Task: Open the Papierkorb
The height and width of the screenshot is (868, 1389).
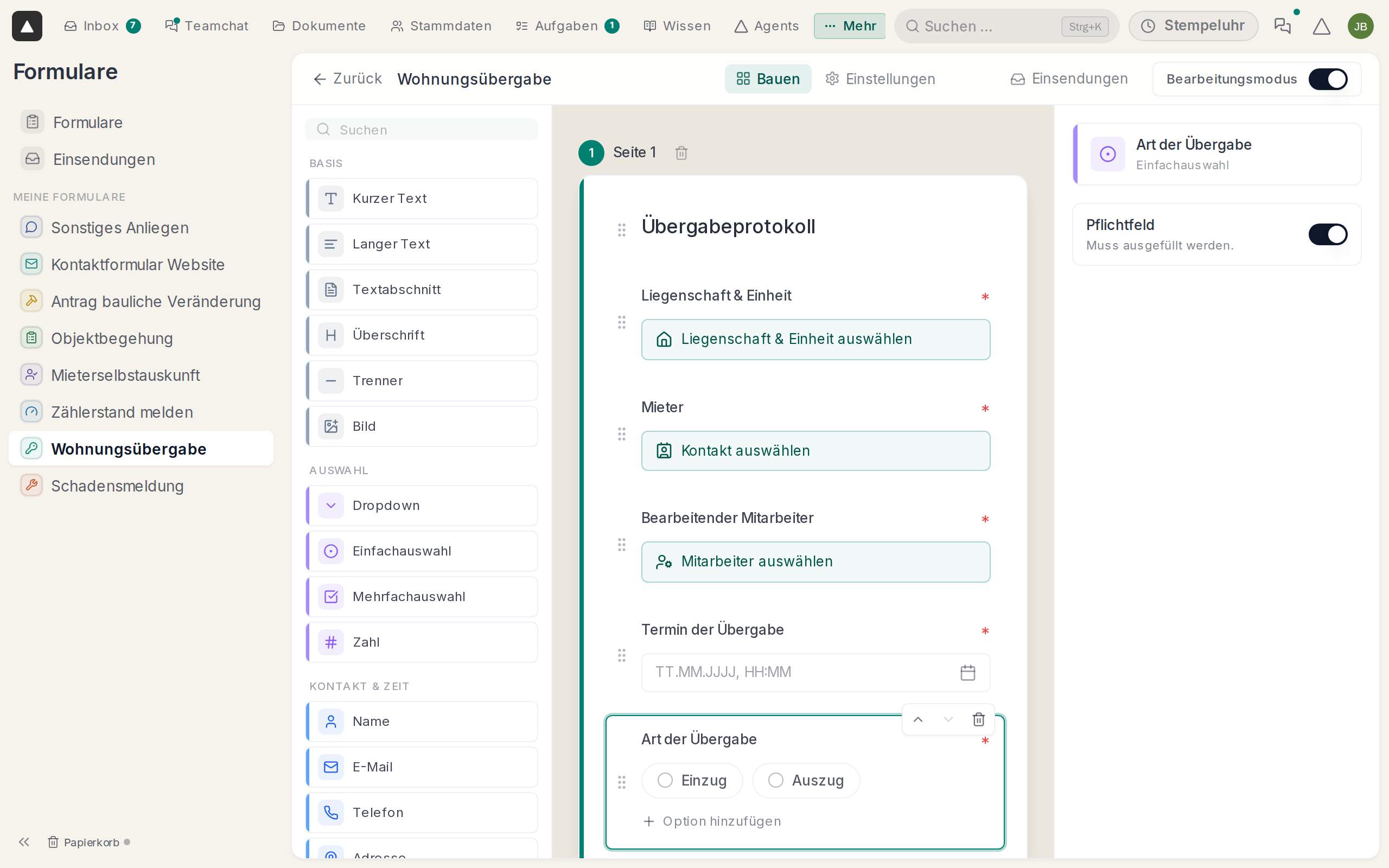Action: 84,841
